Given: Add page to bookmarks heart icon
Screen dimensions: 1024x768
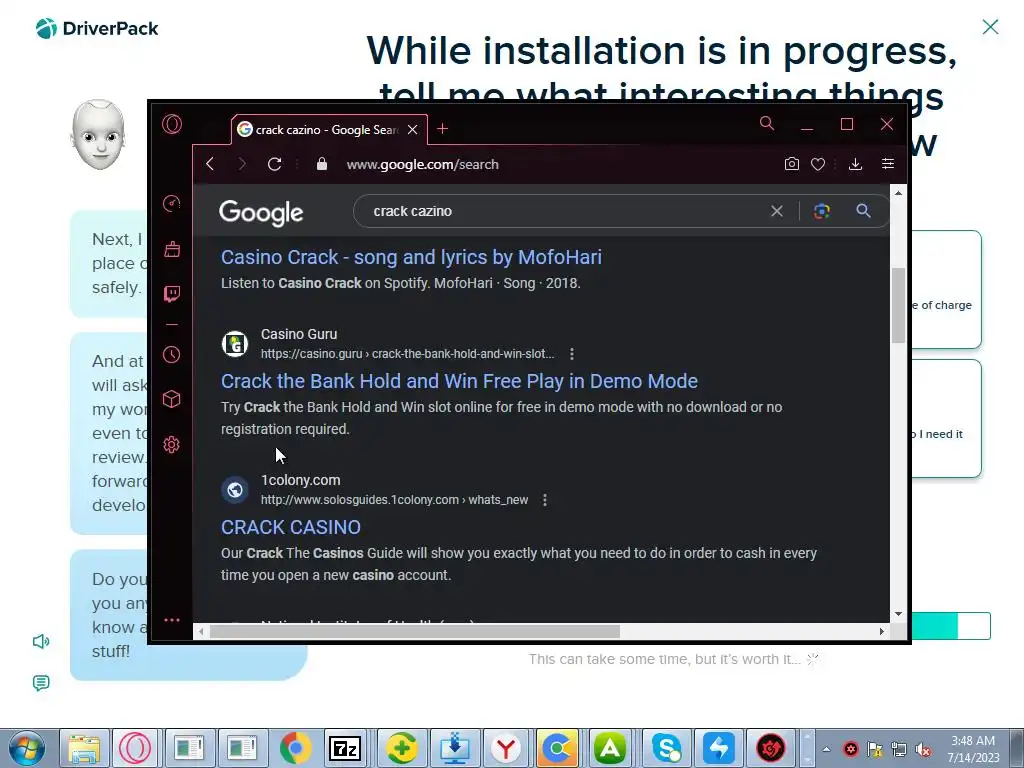Looking at the screenshot, I should coord(818,165).
